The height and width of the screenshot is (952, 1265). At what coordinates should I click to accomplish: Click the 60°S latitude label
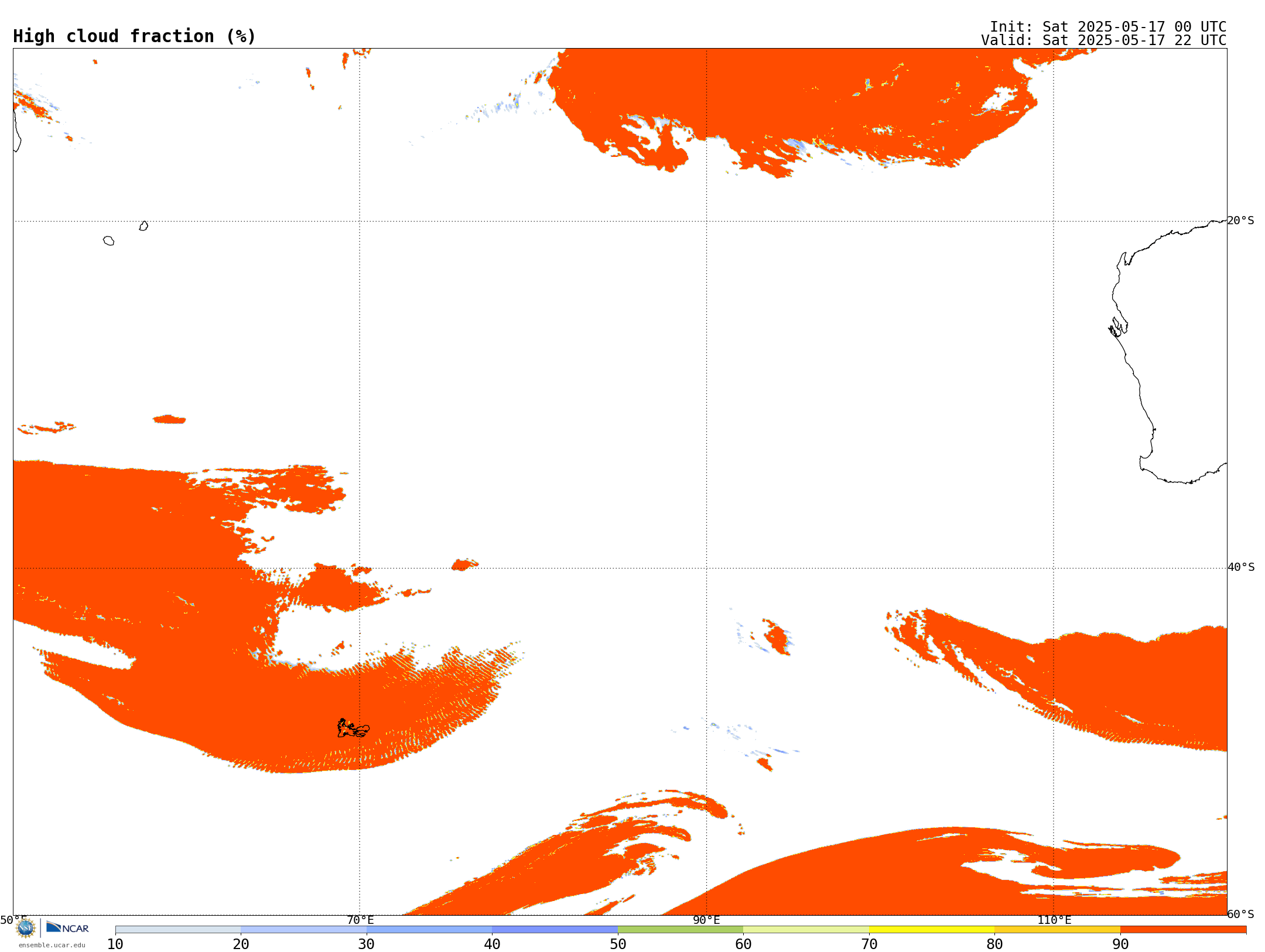[x=1241, y=914]
